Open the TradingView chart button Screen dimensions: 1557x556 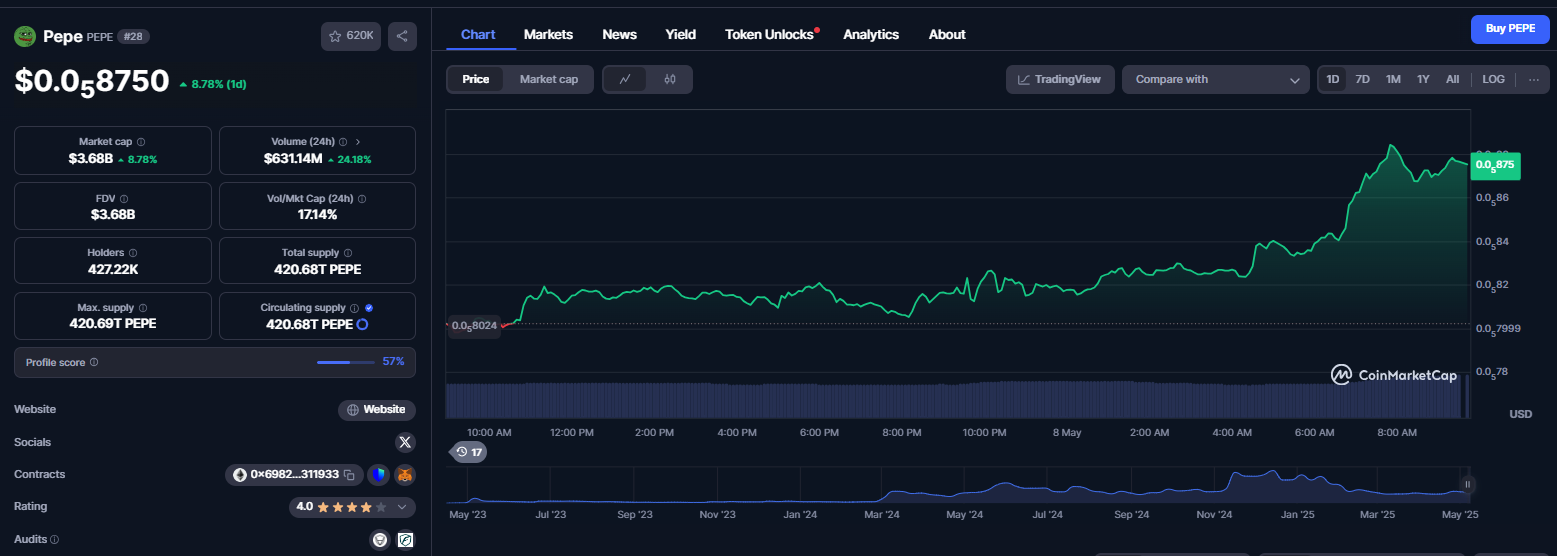1060,79
